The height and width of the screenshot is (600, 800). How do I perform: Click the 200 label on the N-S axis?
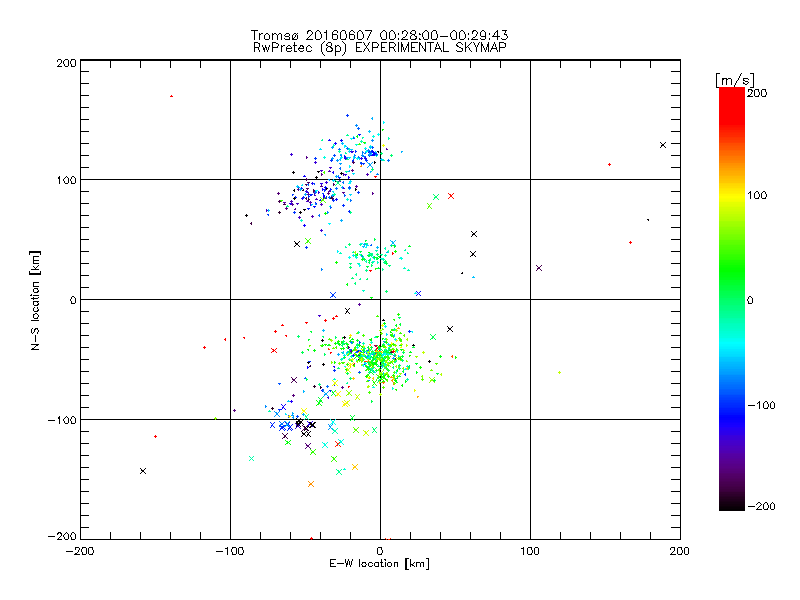tap(66, 63)
